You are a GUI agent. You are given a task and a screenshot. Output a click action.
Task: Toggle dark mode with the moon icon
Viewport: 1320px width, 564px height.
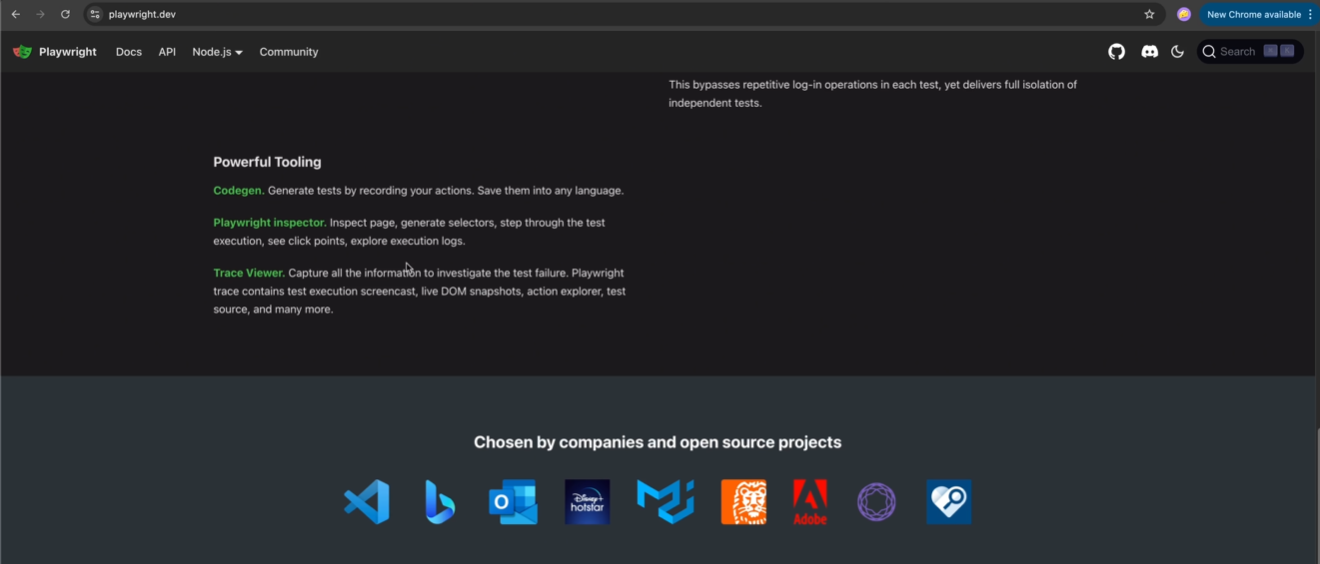(1177, 52)
